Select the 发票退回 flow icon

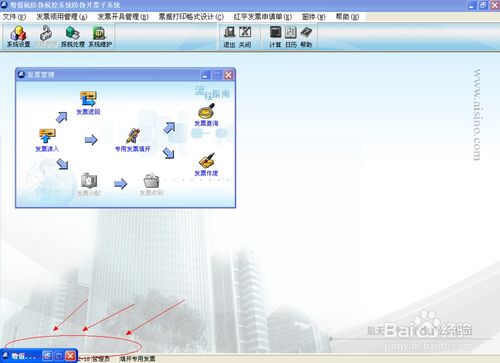point(88,103)
